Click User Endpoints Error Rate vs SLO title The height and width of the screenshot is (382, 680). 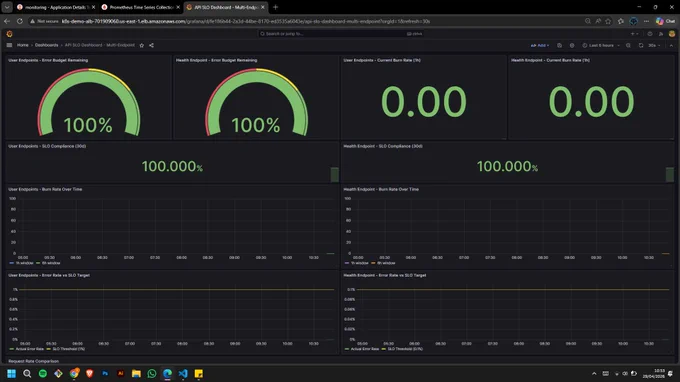(x=49, y=275)
